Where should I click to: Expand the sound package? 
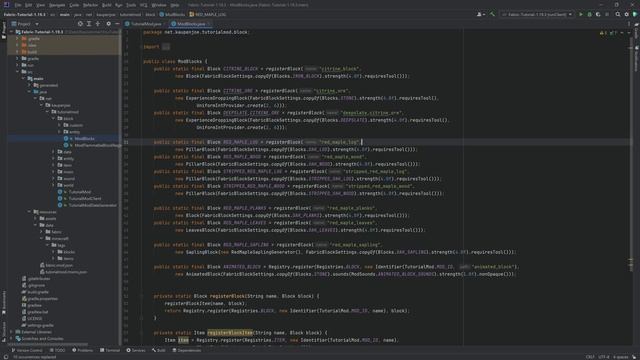click(x=53, y=178)
